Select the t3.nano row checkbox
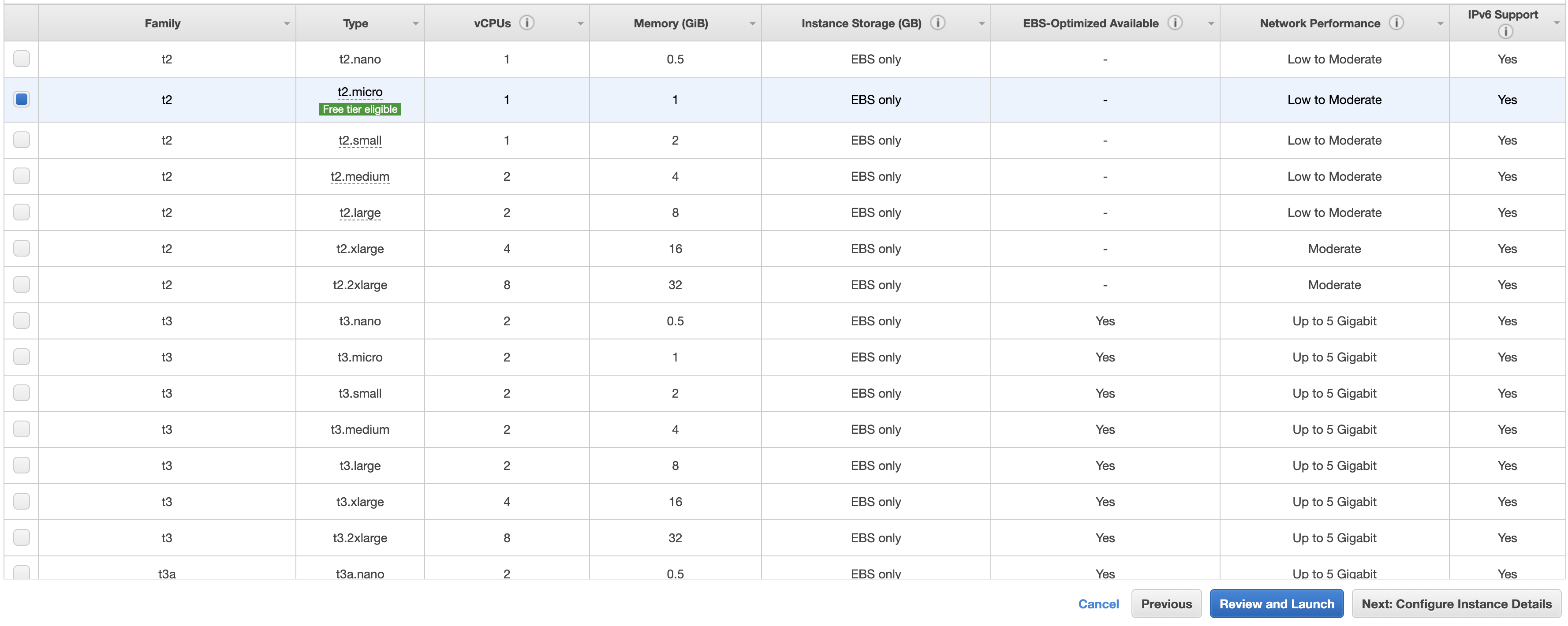 tap(21, 320)
